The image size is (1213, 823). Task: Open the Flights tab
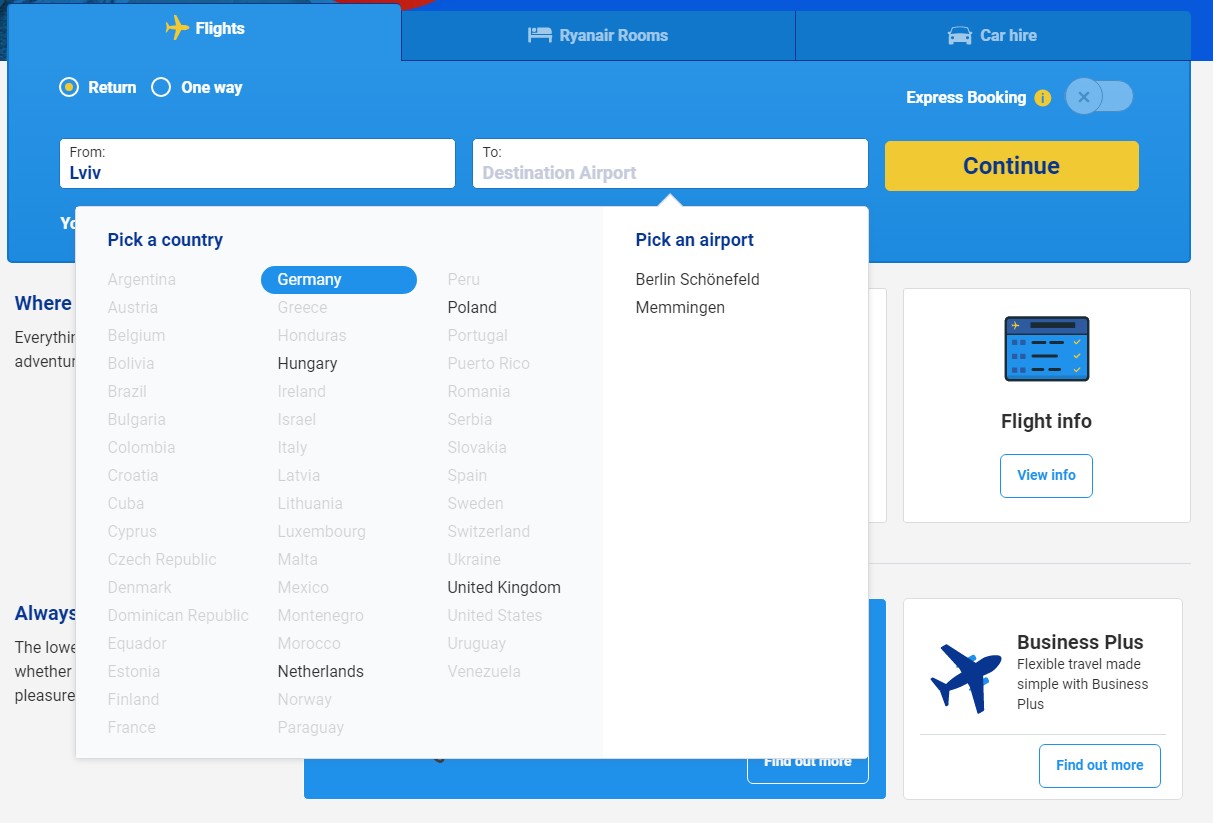(205, 30)
